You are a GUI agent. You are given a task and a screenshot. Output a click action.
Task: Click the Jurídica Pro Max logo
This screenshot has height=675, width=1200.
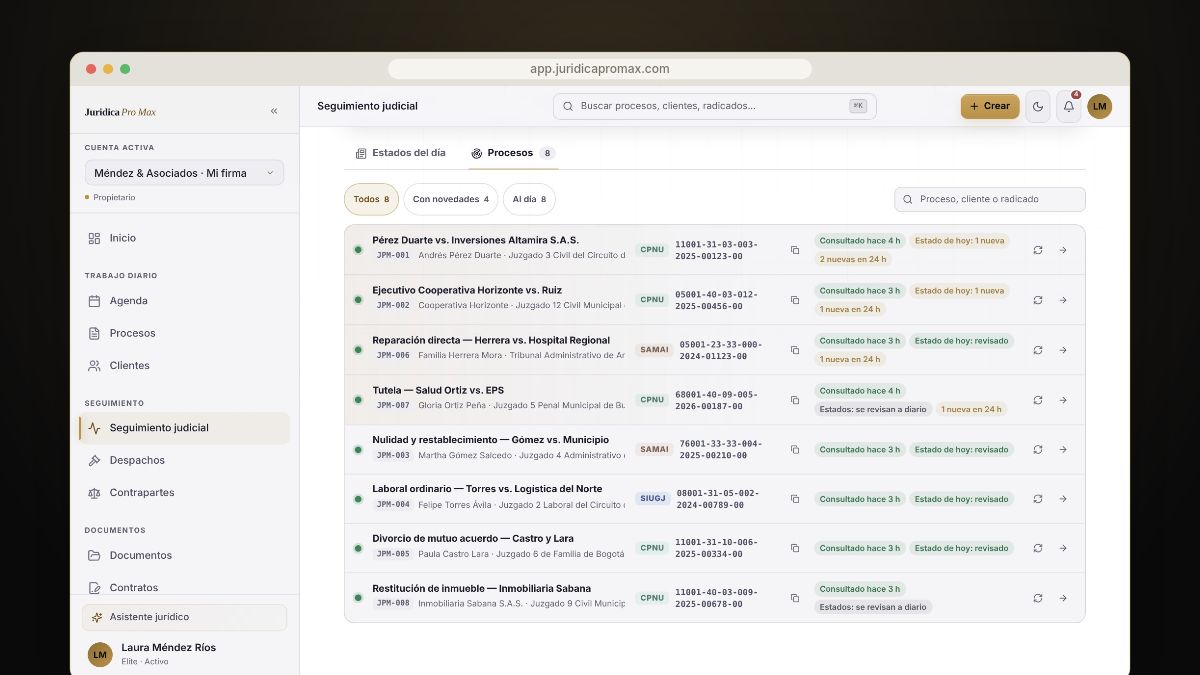pos(120,112)
